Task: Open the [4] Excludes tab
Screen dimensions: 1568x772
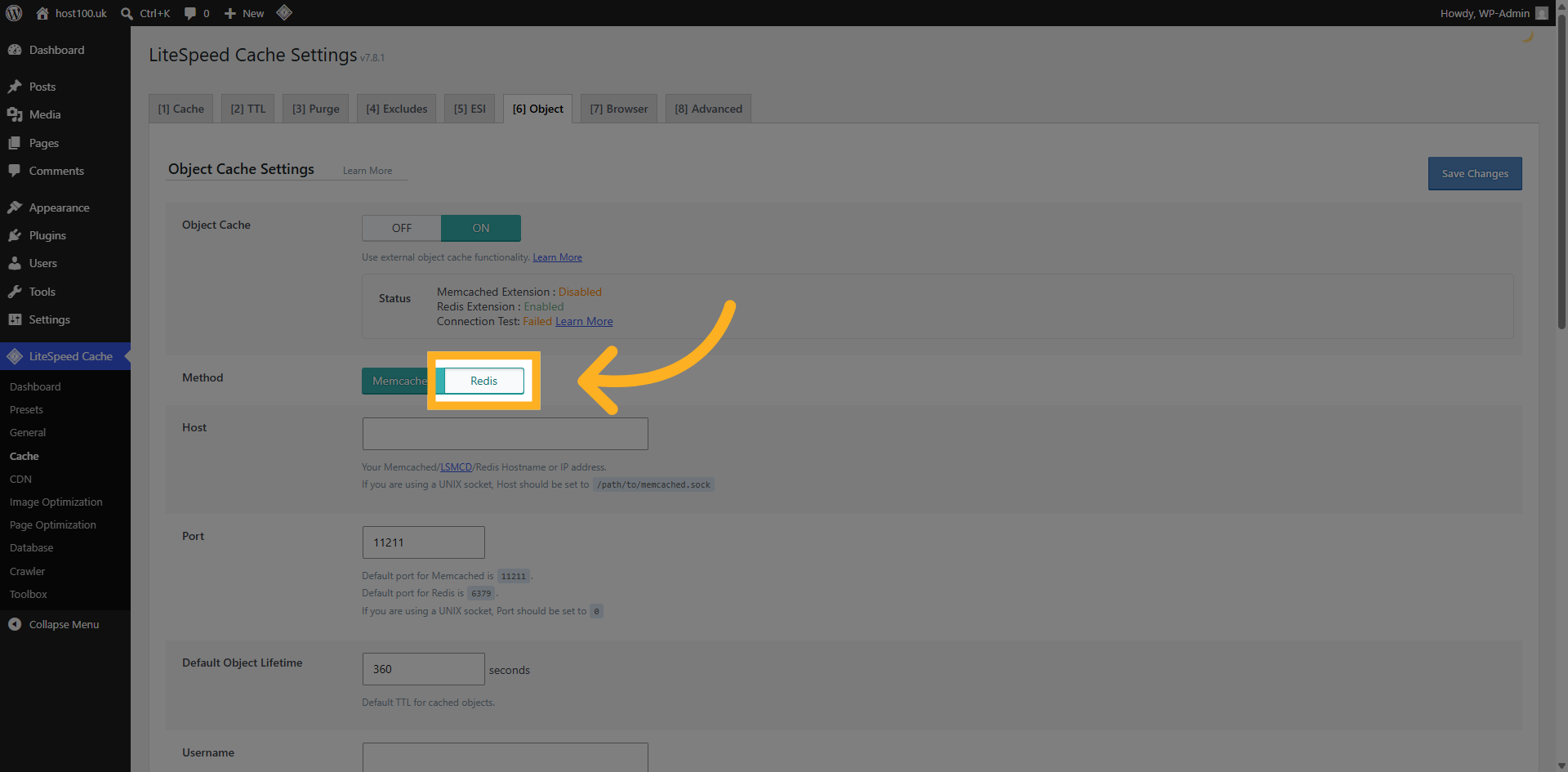Action: click(396, 109)
